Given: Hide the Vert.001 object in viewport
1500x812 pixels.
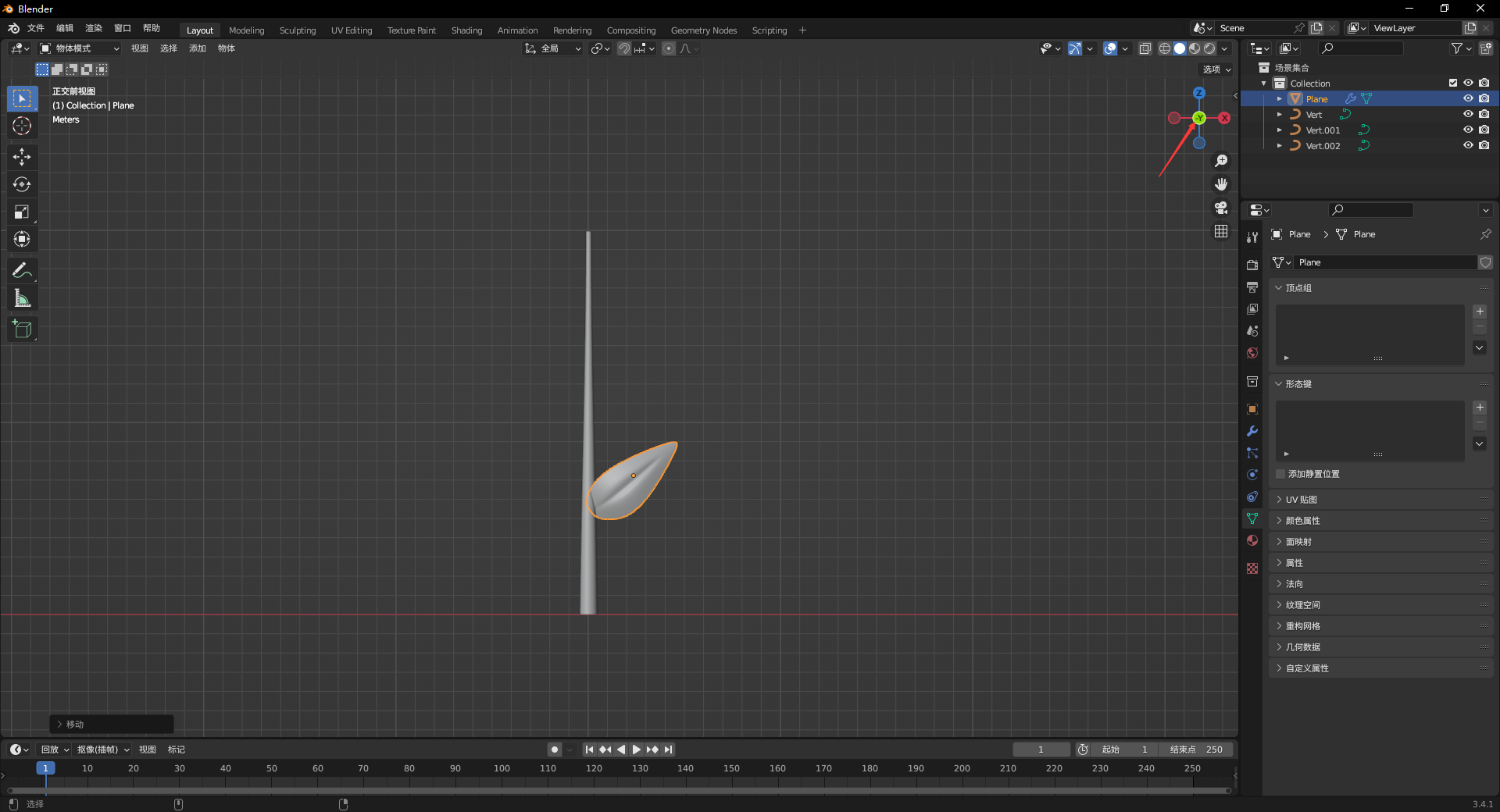Looking at the screenshot, I should coord(1468,130).
